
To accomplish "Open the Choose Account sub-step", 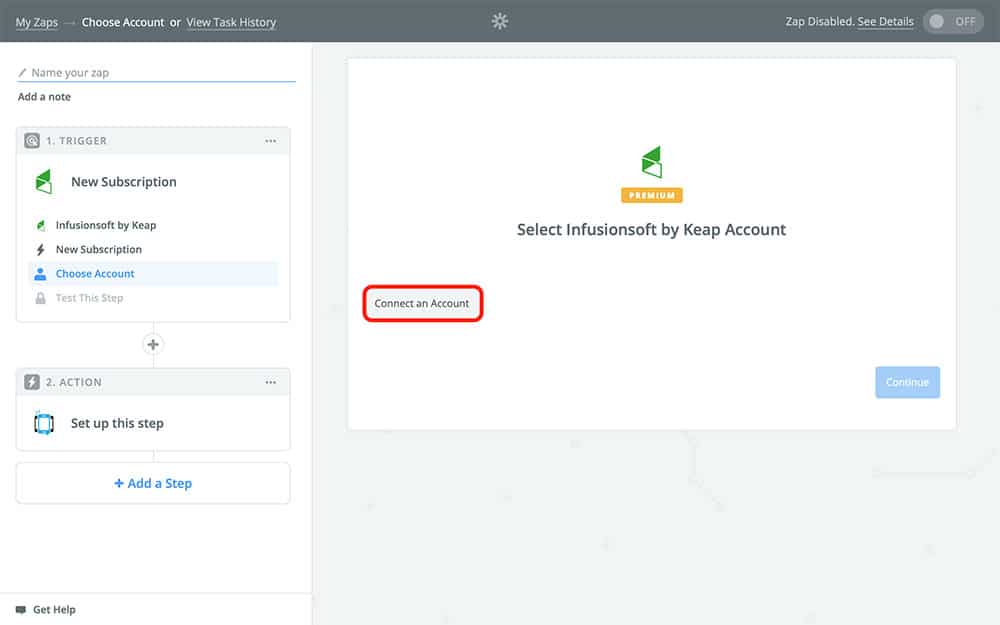I will click(95, 274).
